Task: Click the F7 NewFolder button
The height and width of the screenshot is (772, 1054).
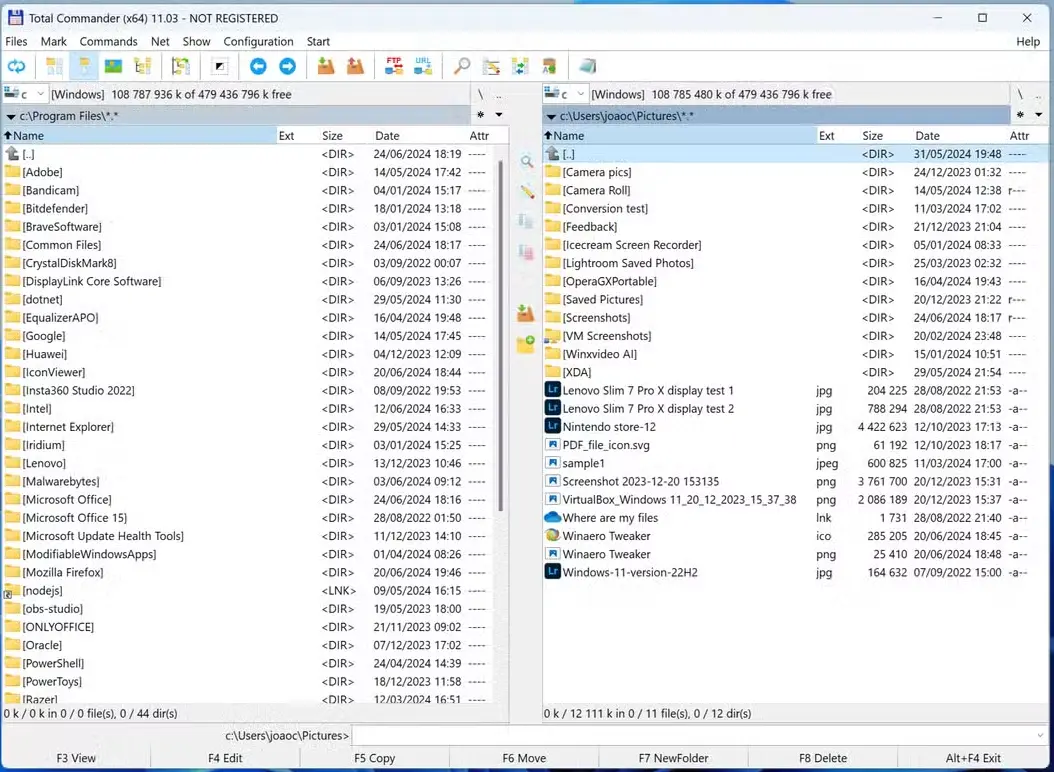Action: click(x=672, y=758)
